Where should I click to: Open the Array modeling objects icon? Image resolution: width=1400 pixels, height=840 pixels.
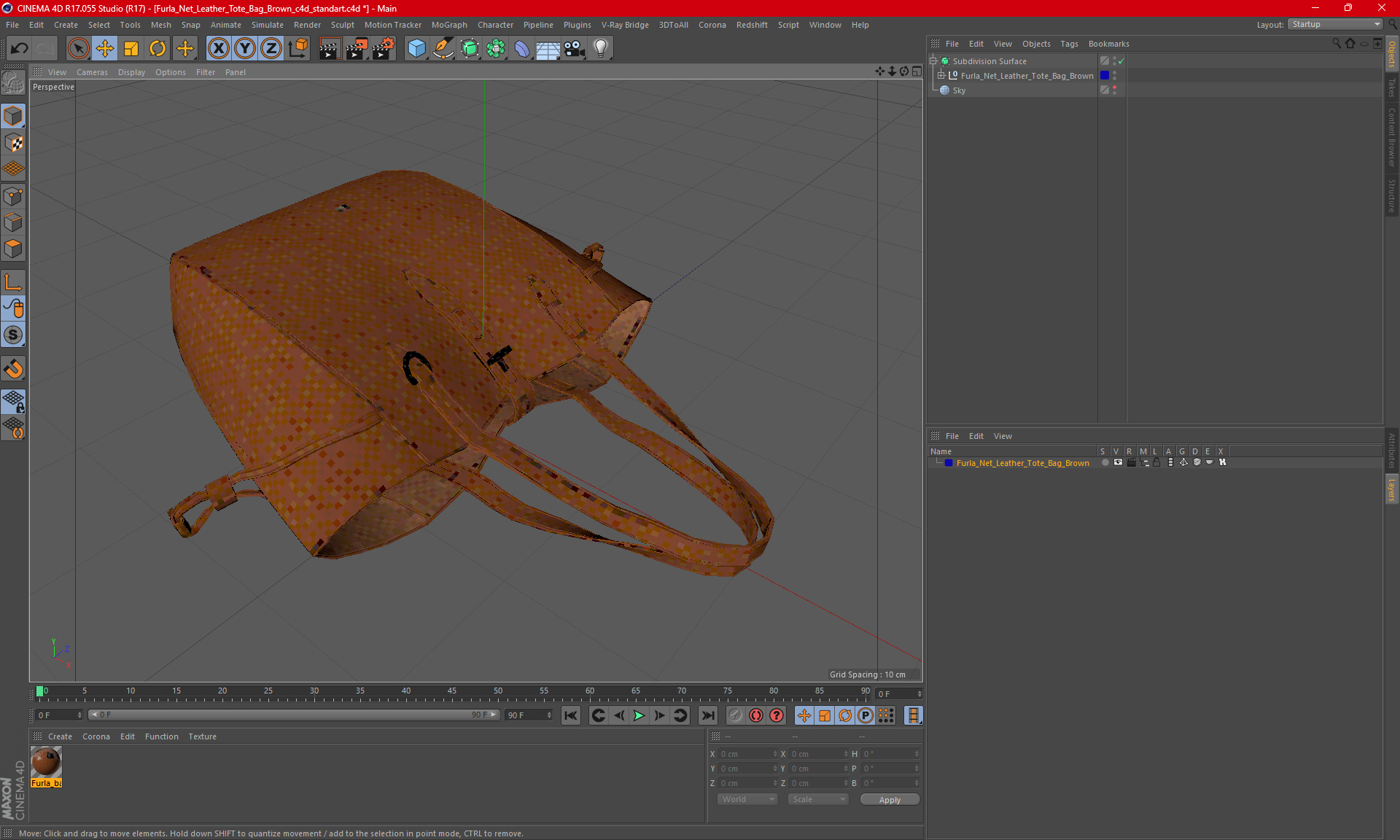coord(496,49)
